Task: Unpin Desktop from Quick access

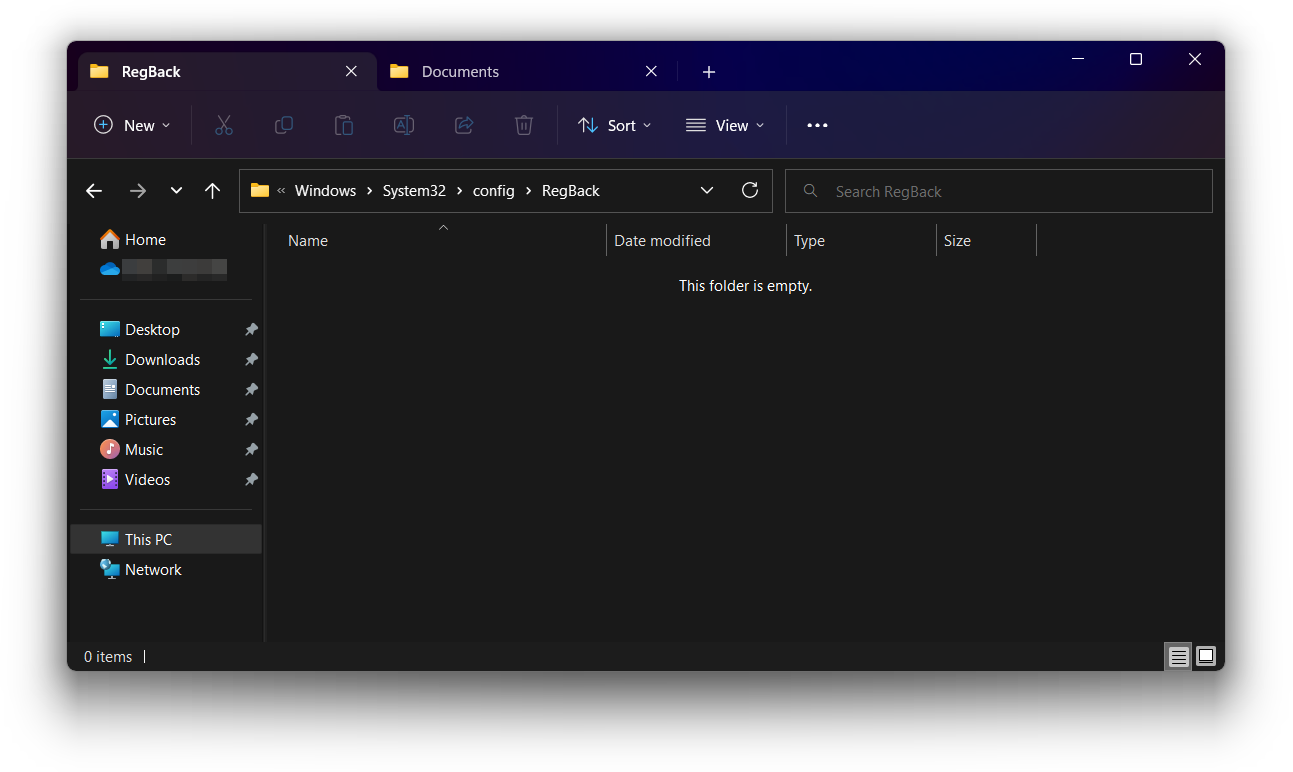Action: pos(251,329)
